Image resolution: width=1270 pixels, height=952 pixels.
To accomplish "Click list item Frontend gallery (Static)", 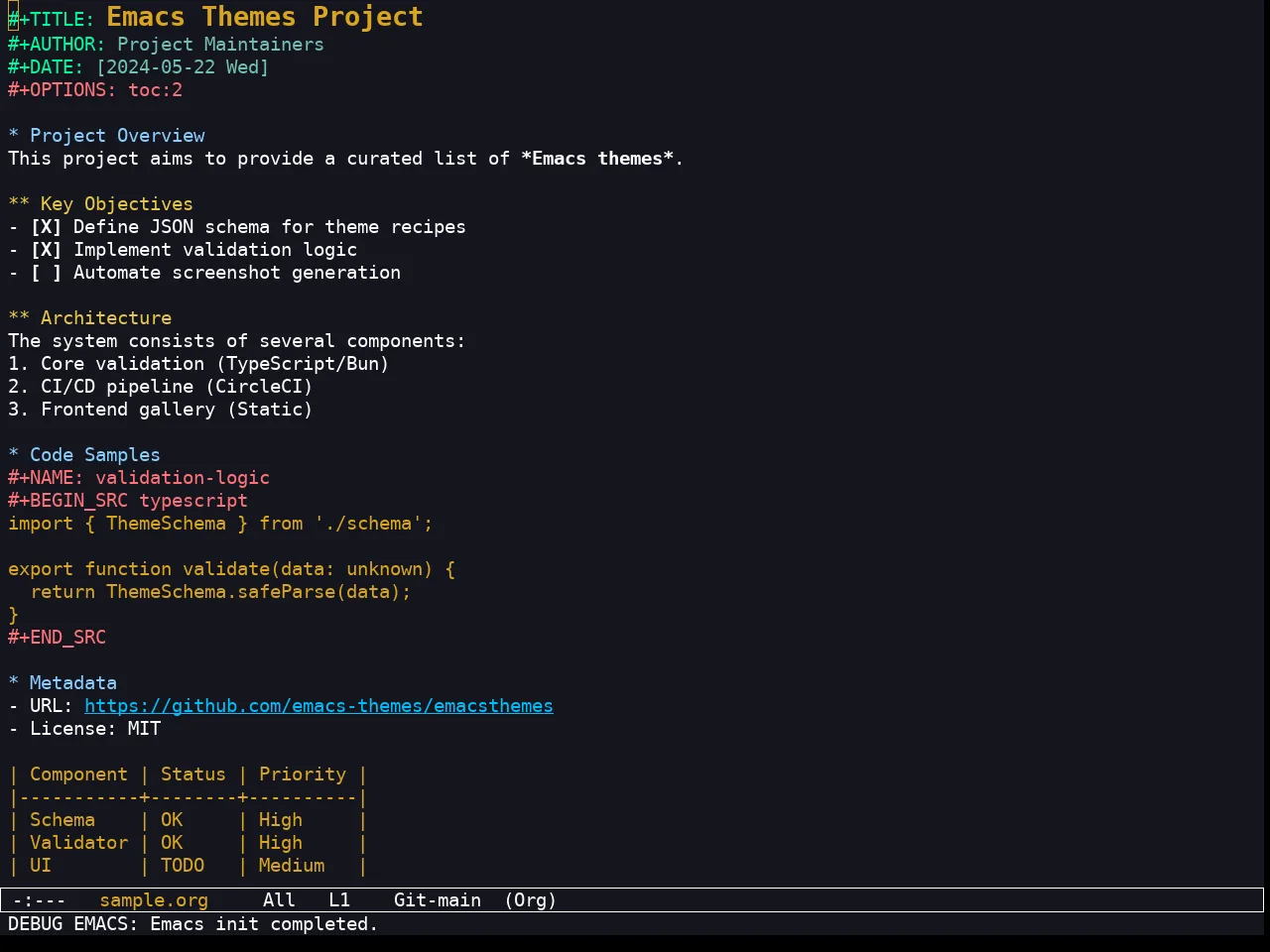I will tap(161, 410).
